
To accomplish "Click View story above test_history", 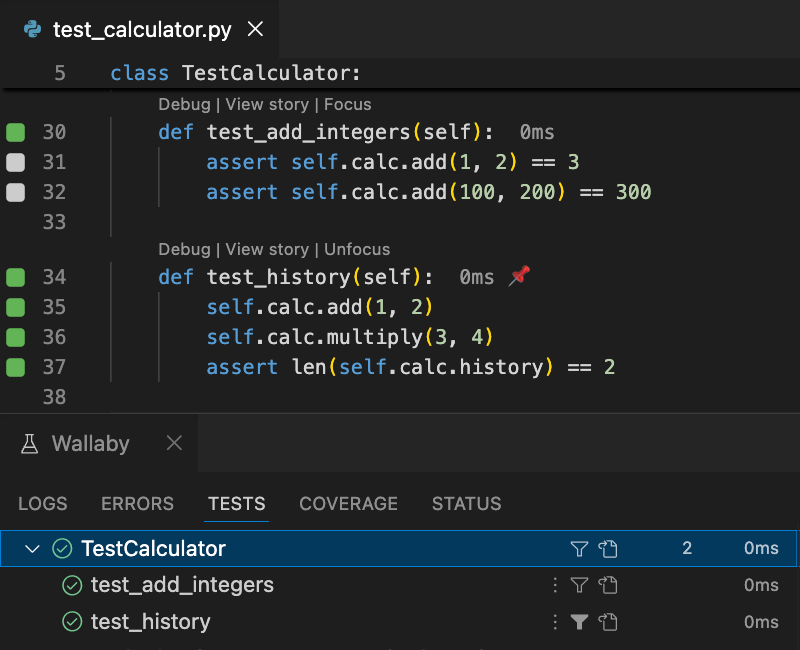I will (x=267, y=249).
